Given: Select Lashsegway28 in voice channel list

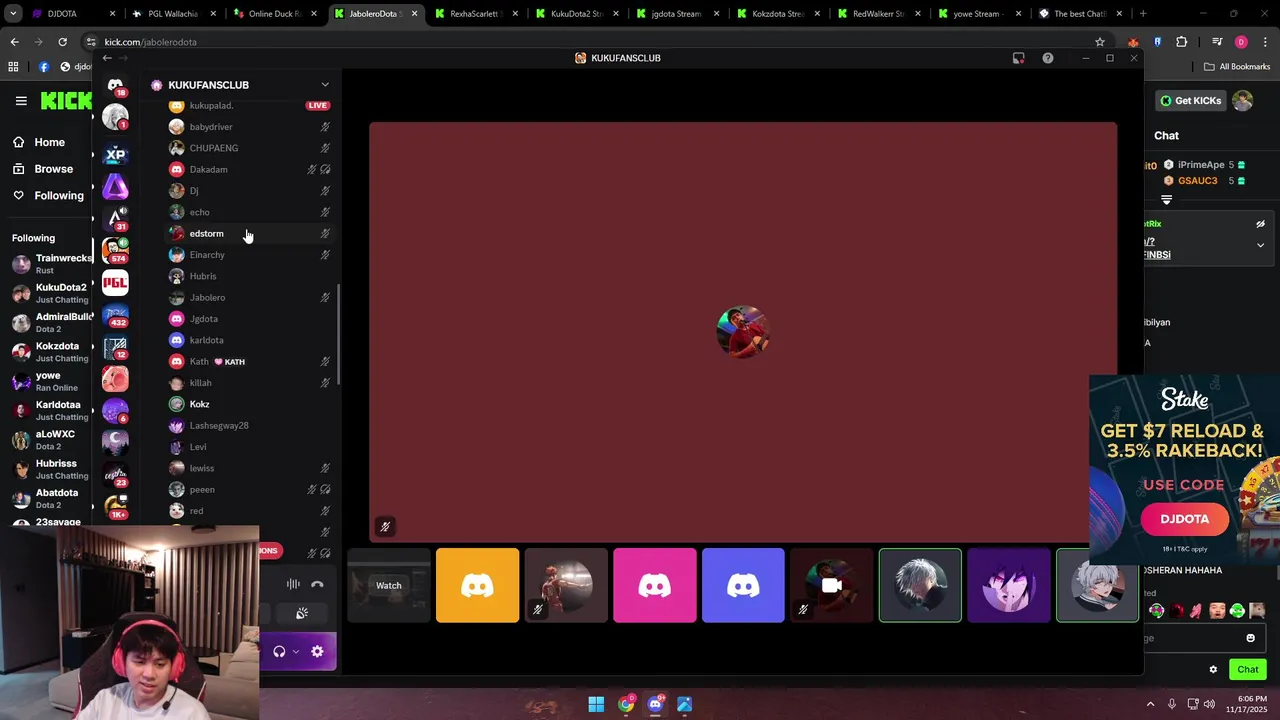Looking at the screenshot, I should click(x=250, y=425).
